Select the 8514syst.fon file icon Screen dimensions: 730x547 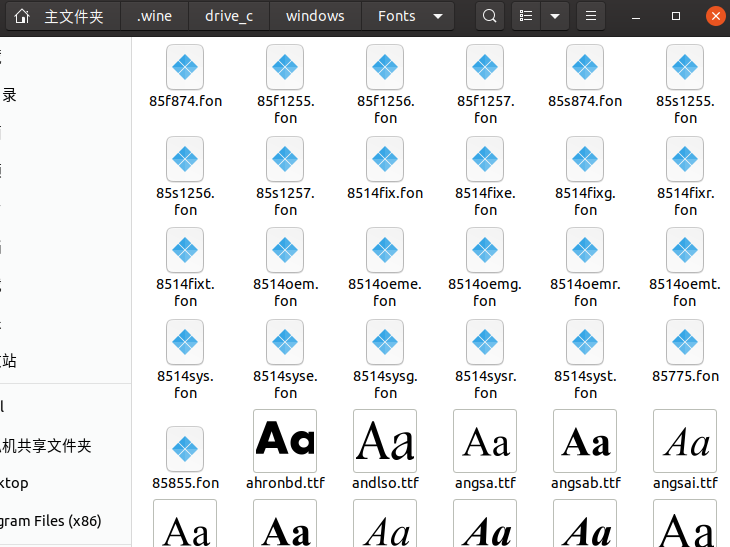585,342
